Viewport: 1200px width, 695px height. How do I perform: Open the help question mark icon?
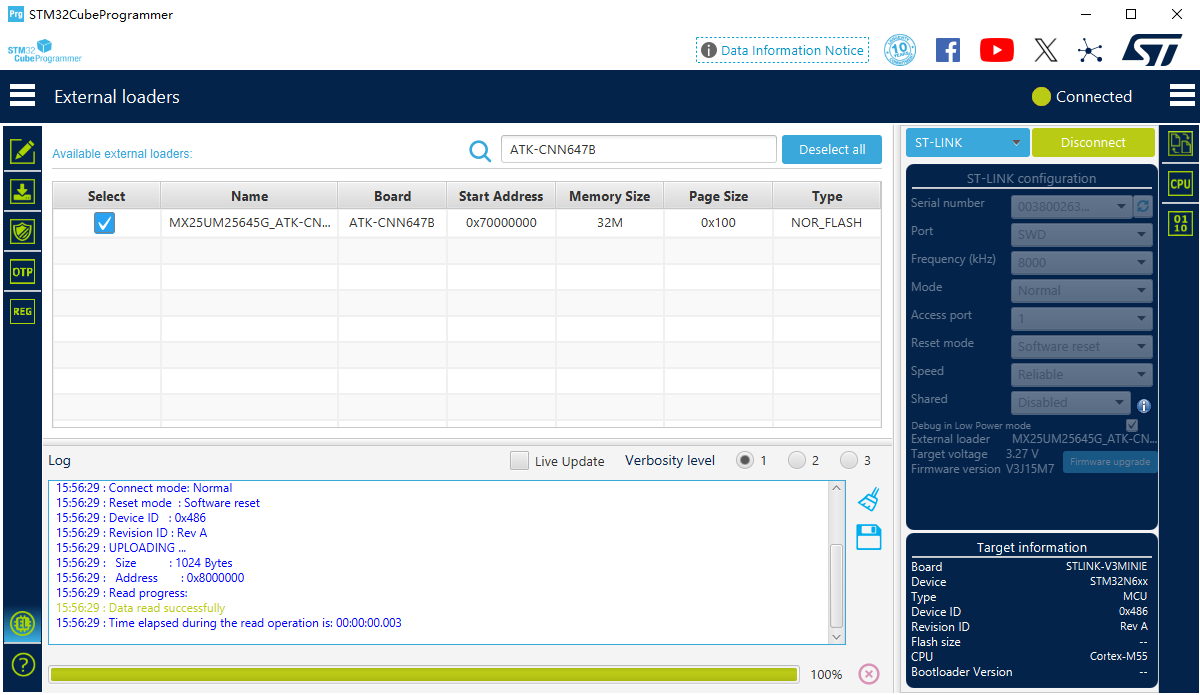[22, 664]
